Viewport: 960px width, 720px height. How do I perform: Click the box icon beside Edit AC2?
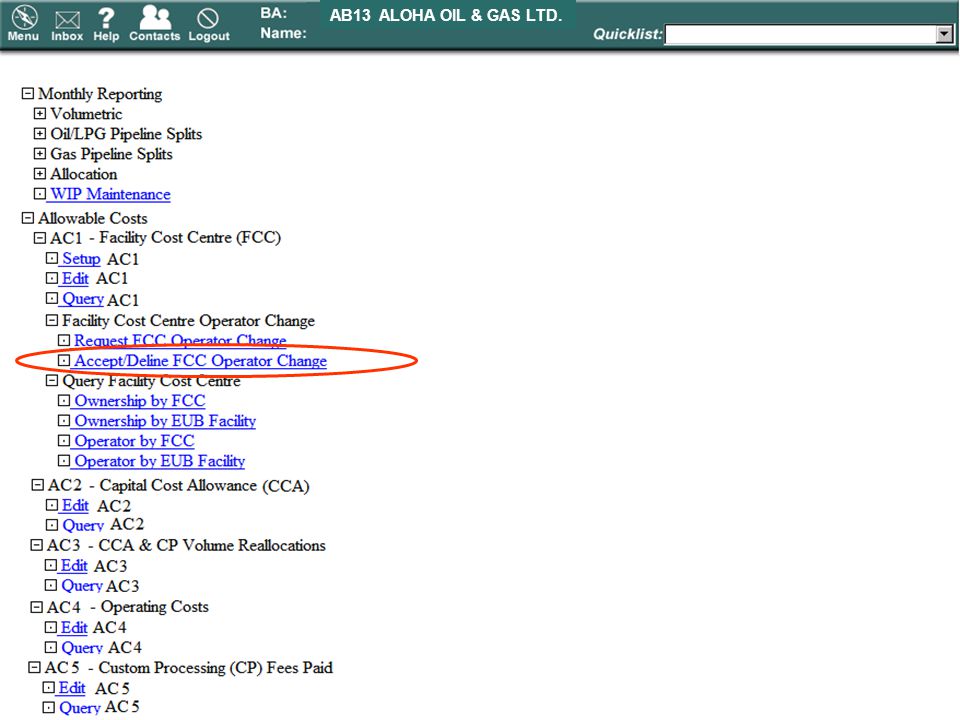point(52,506)
